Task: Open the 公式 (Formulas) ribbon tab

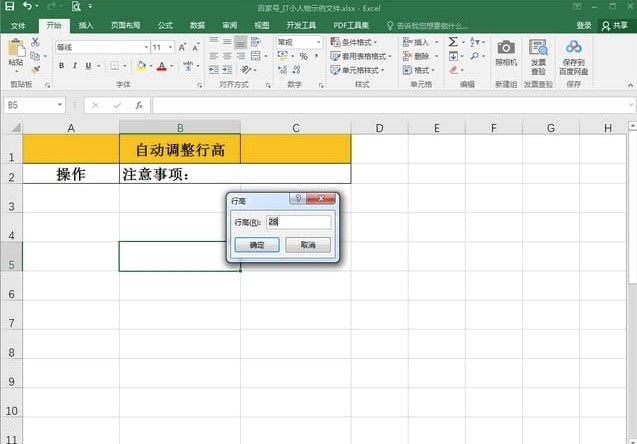Action: [165, 25]
